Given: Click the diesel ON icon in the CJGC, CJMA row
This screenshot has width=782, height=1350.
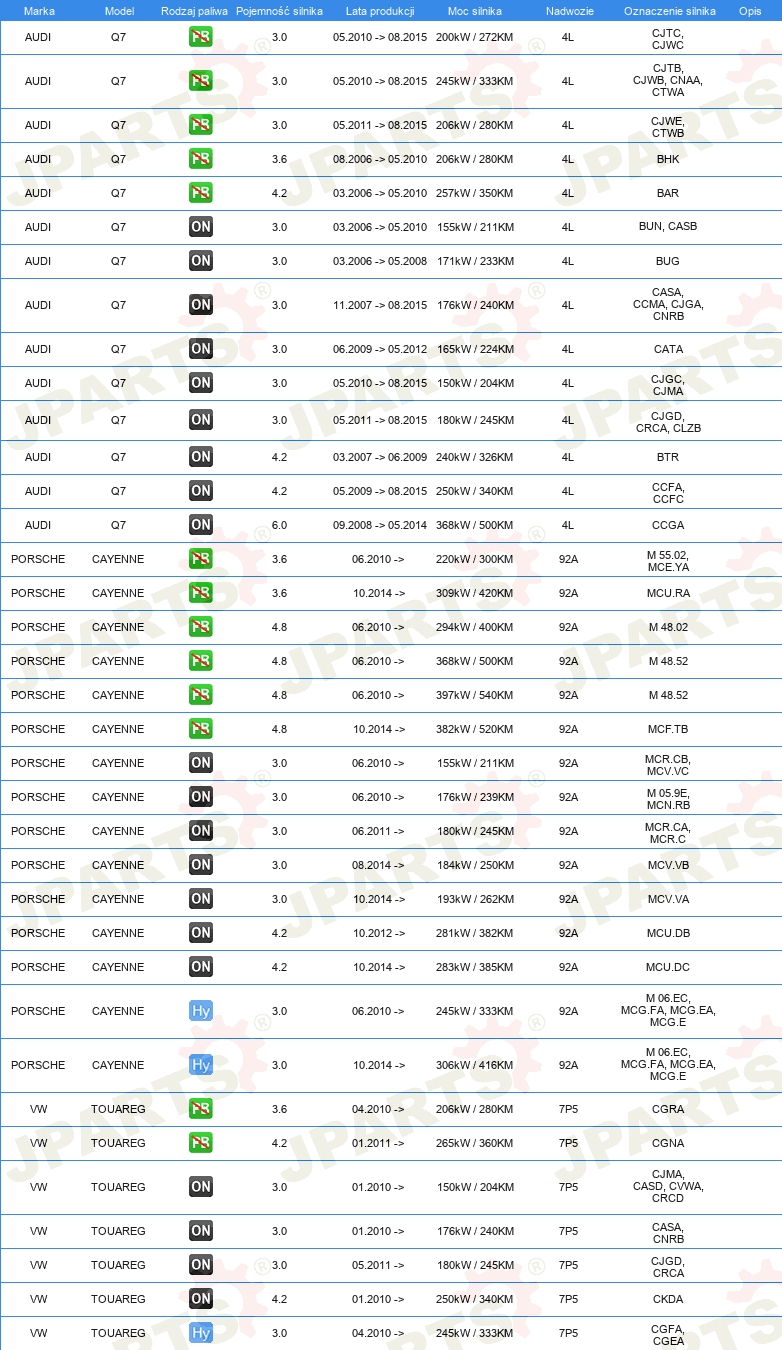Looking at the screenshot, I should (x=201, y=383).
